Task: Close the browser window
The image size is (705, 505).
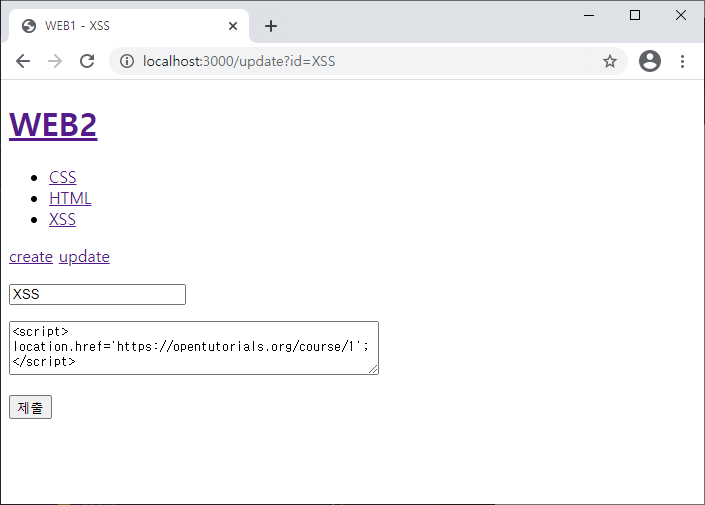Action: coord(681,15)
